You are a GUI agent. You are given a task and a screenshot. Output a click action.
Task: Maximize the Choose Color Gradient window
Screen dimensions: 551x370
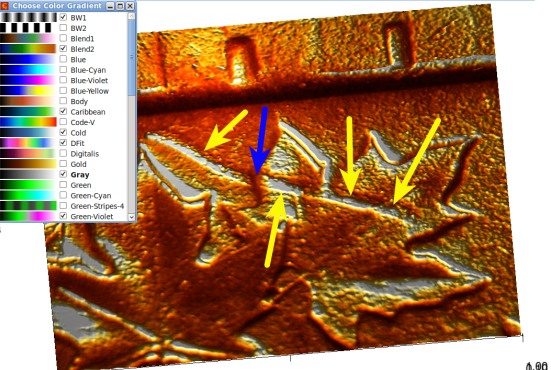coord(120,6)
